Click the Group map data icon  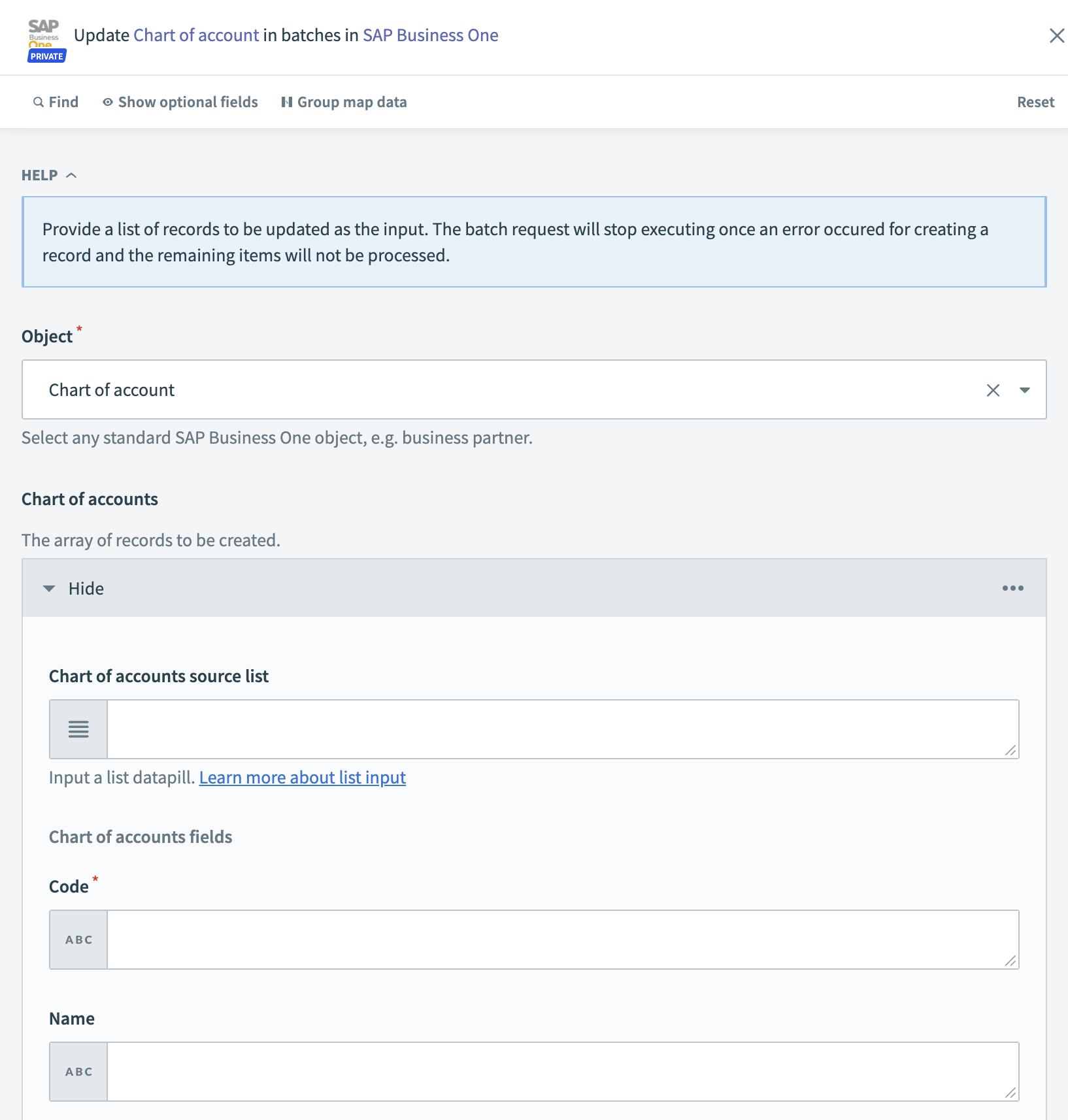pos(286,102)
